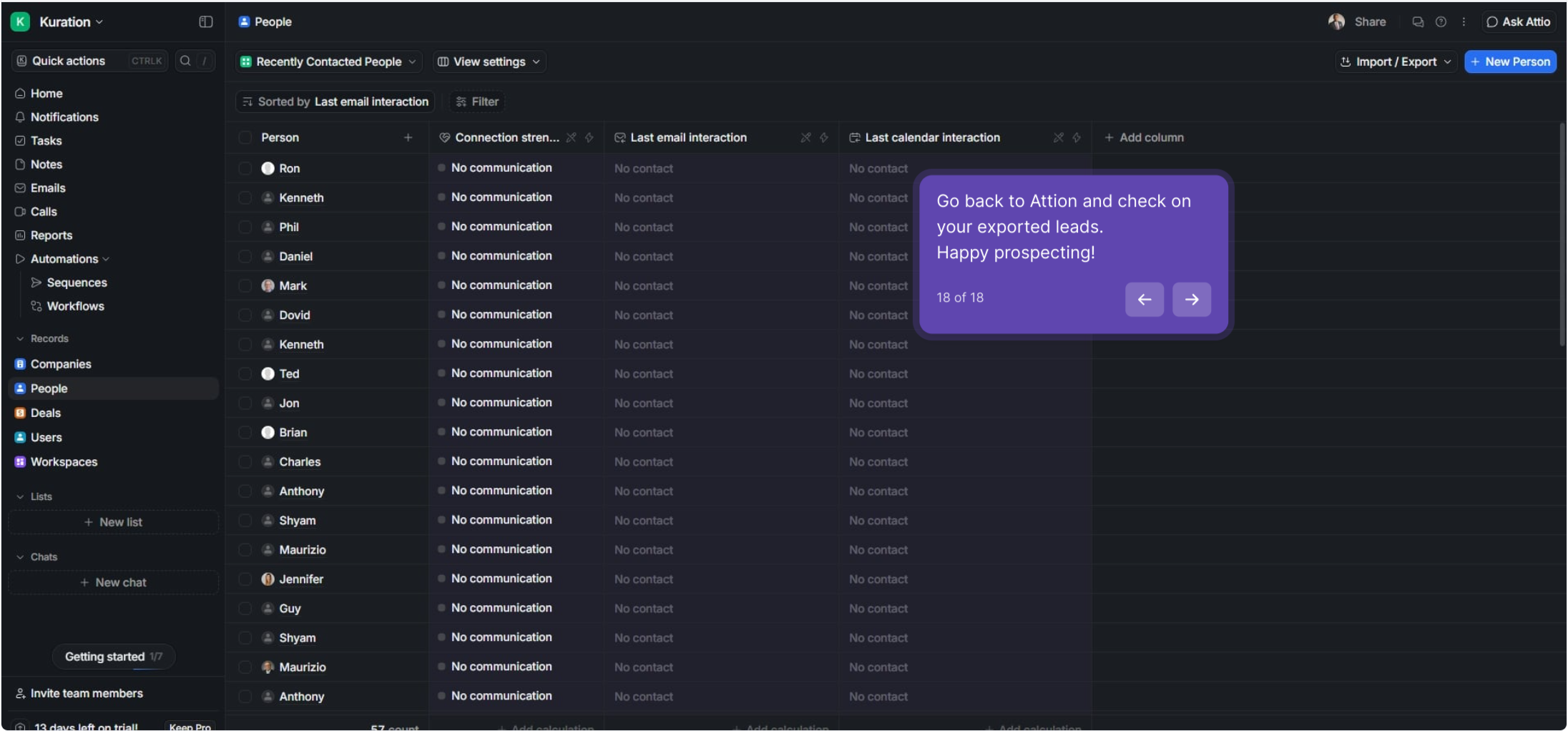Select the checkbox for Dovid's row
1568x731 pixels.
tap(245, 315)
